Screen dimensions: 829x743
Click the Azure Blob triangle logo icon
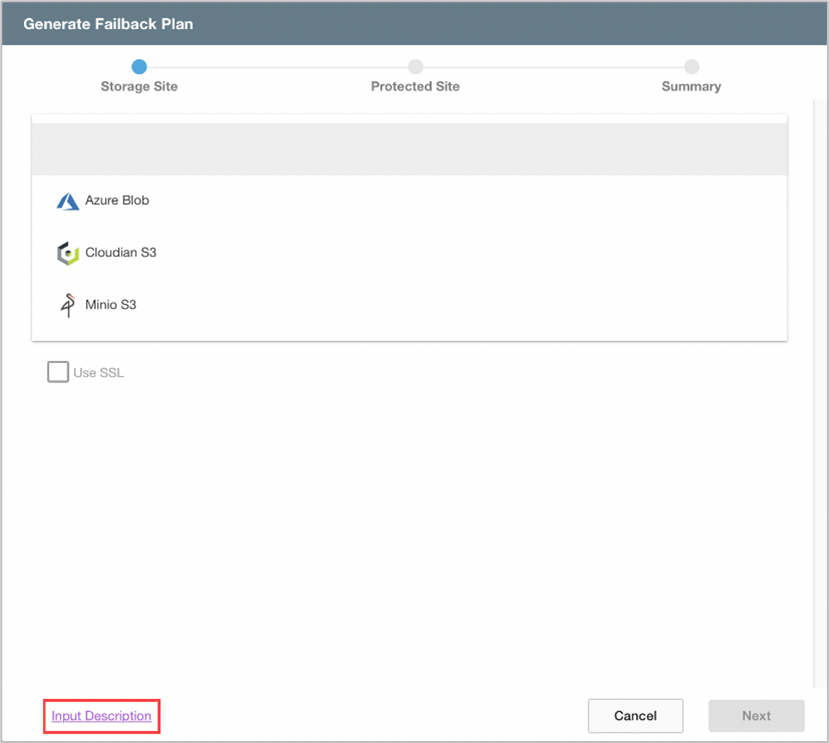pos(67,201)
